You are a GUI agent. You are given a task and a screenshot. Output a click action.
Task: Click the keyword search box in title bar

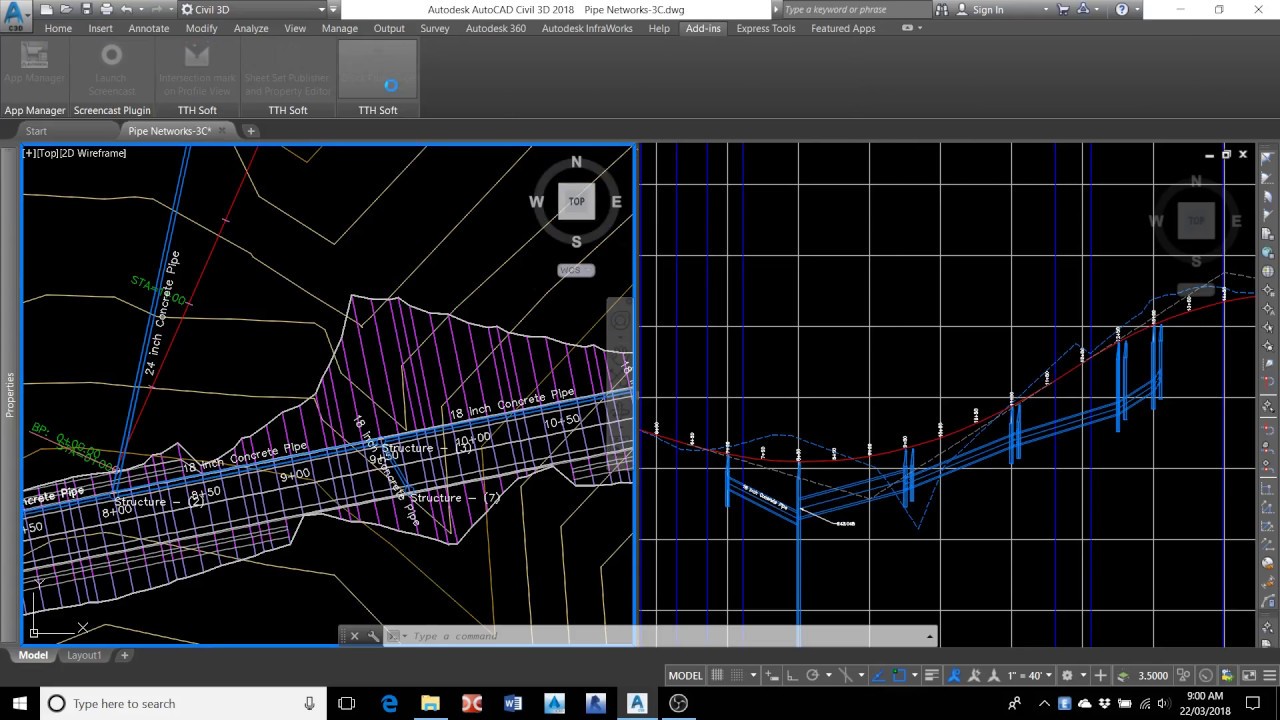coord(856,9)
